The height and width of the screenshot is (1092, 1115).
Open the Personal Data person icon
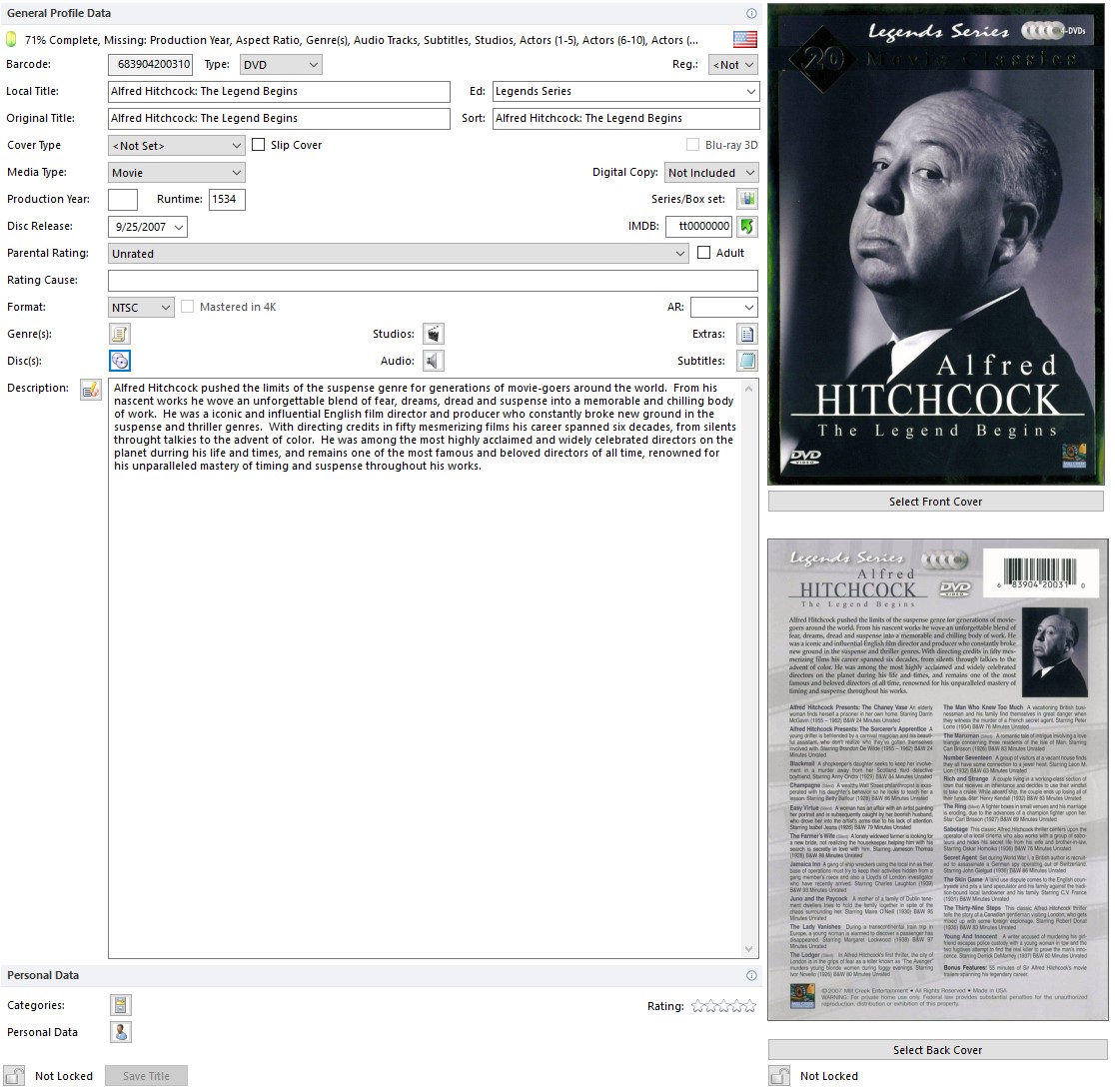(x=121, y=1032)
